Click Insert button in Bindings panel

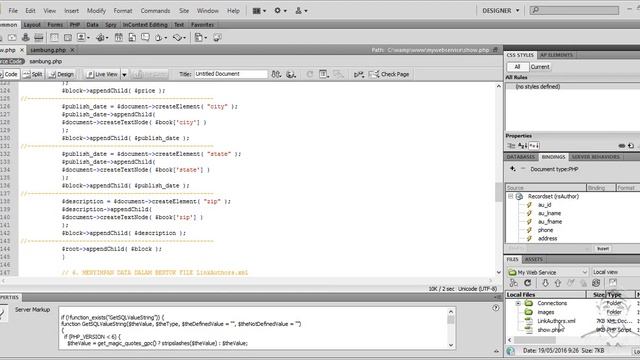tap(603, 249)
